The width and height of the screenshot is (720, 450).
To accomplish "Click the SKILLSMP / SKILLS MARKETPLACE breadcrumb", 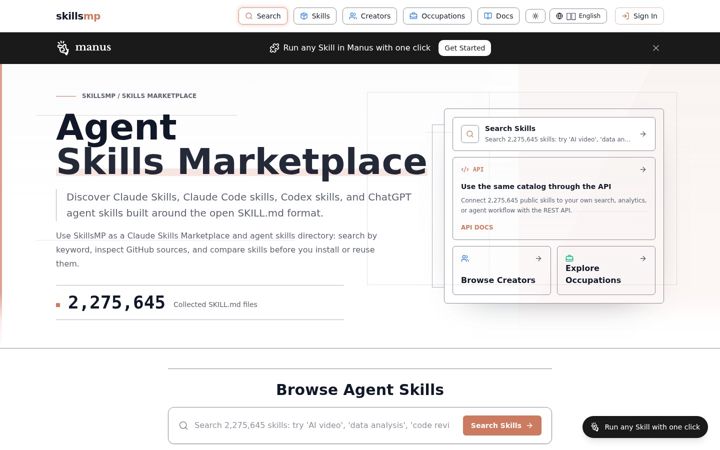I will point(139,96).
